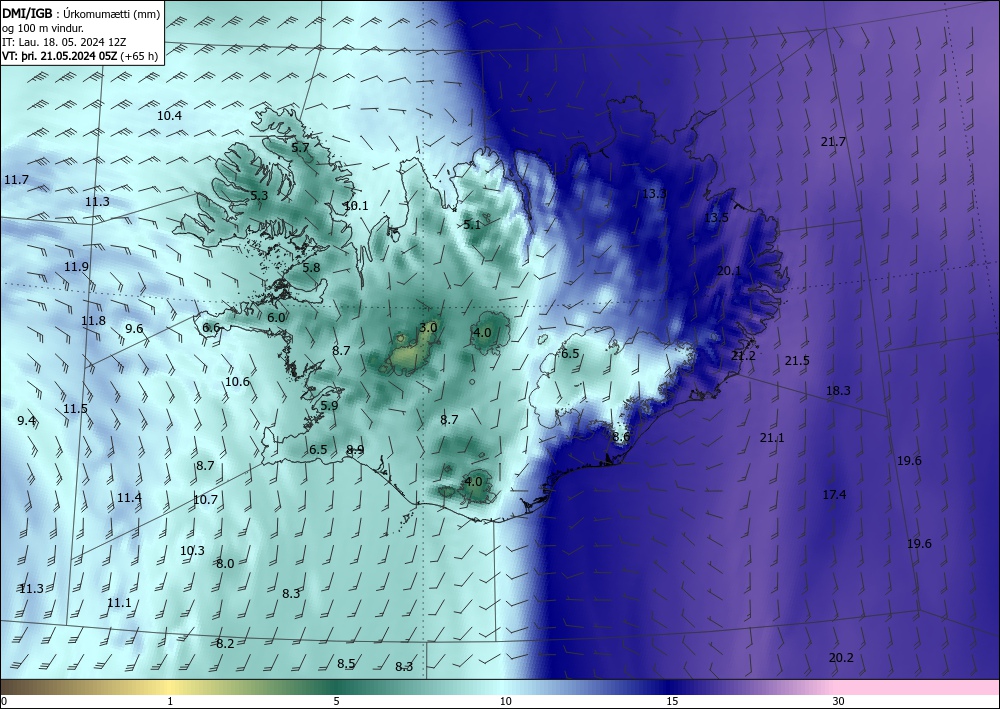Click the map value 5.9
This screenshot has height=709, width=1000.
pos(329,406)
